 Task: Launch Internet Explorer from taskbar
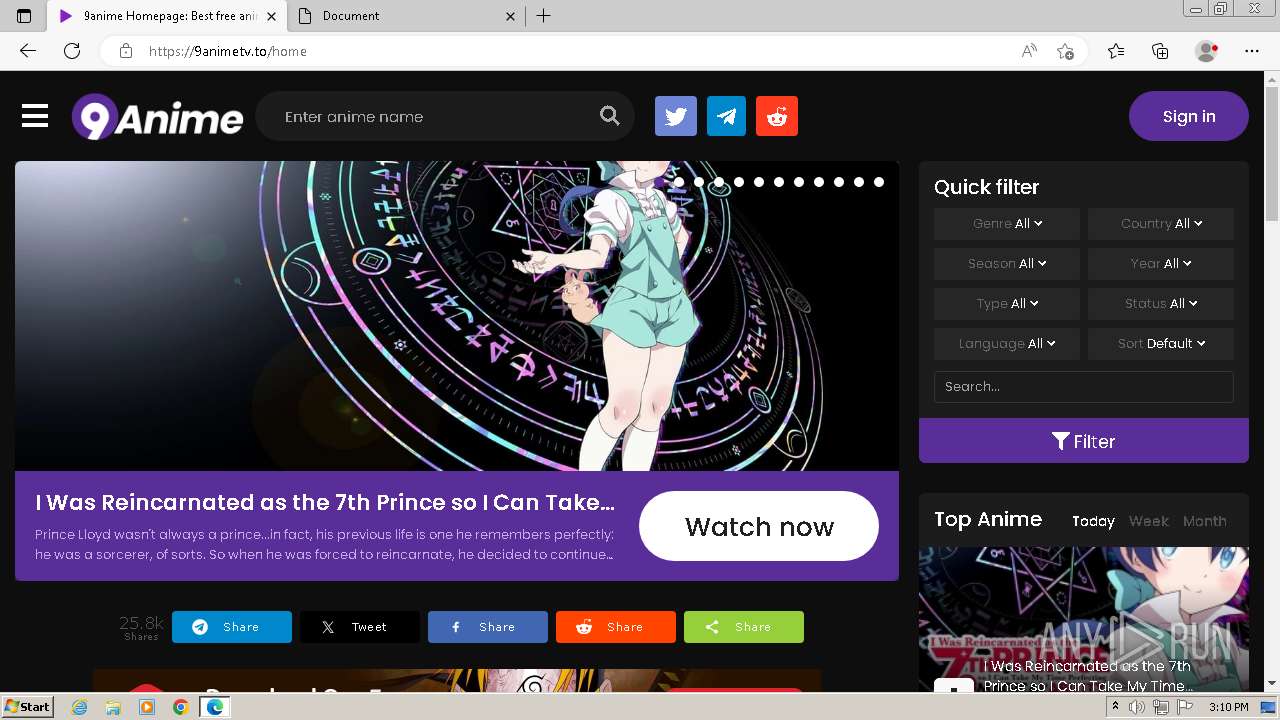point(80,707)
